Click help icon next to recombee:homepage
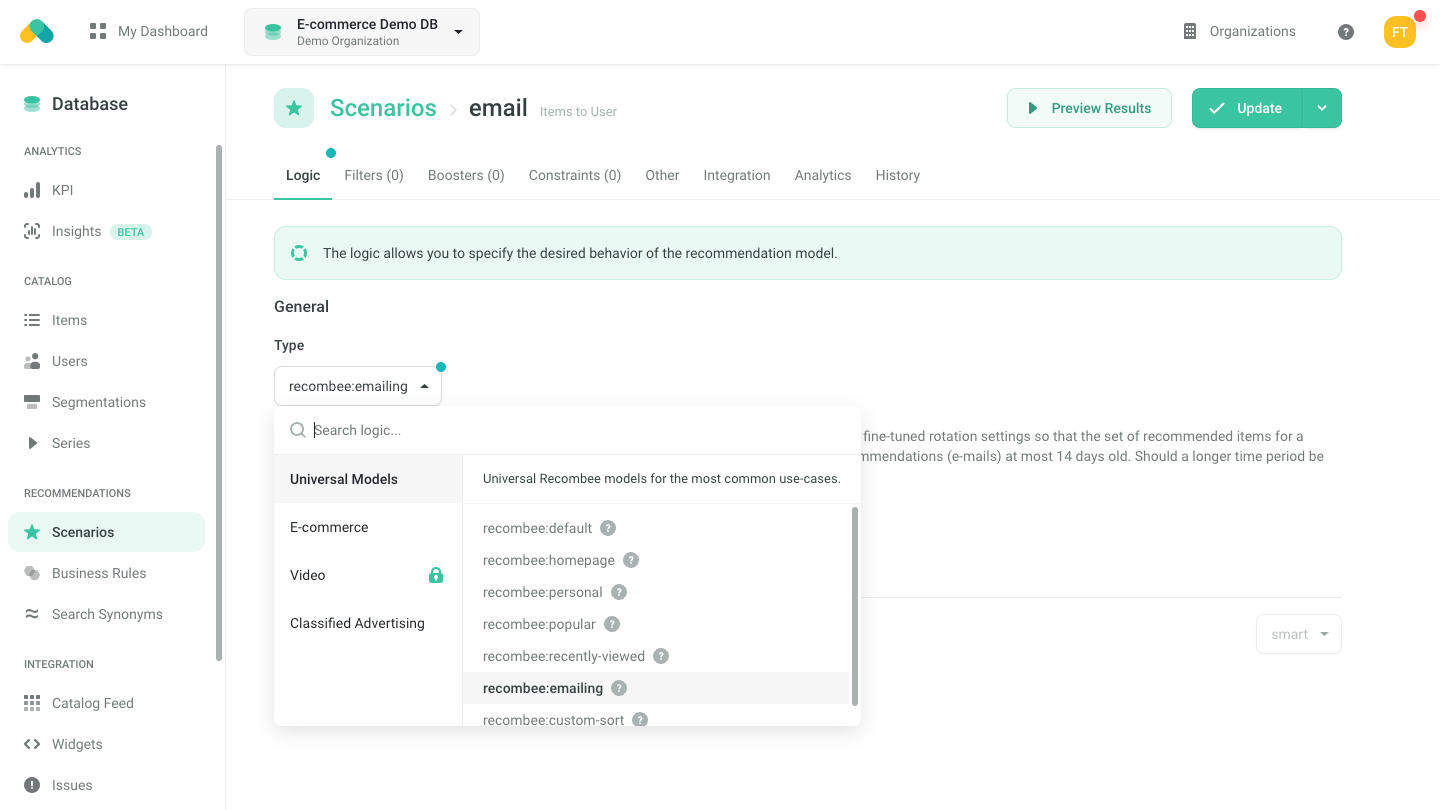Screen dimensions: 1440x810 (x=631, y=560)
